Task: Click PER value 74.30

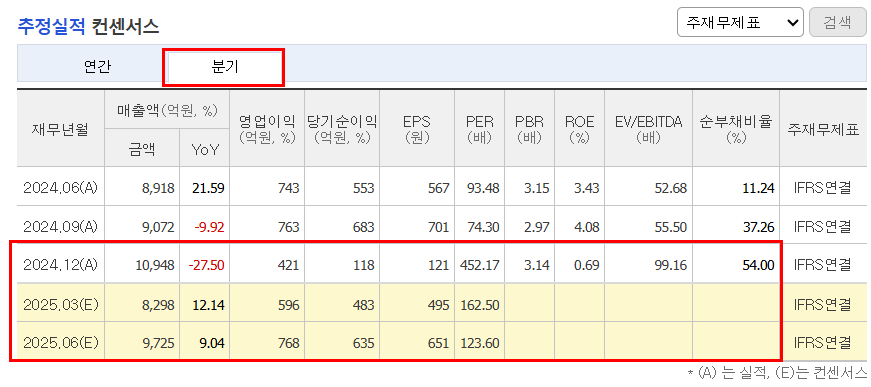Action: click(x=483, y=227)
